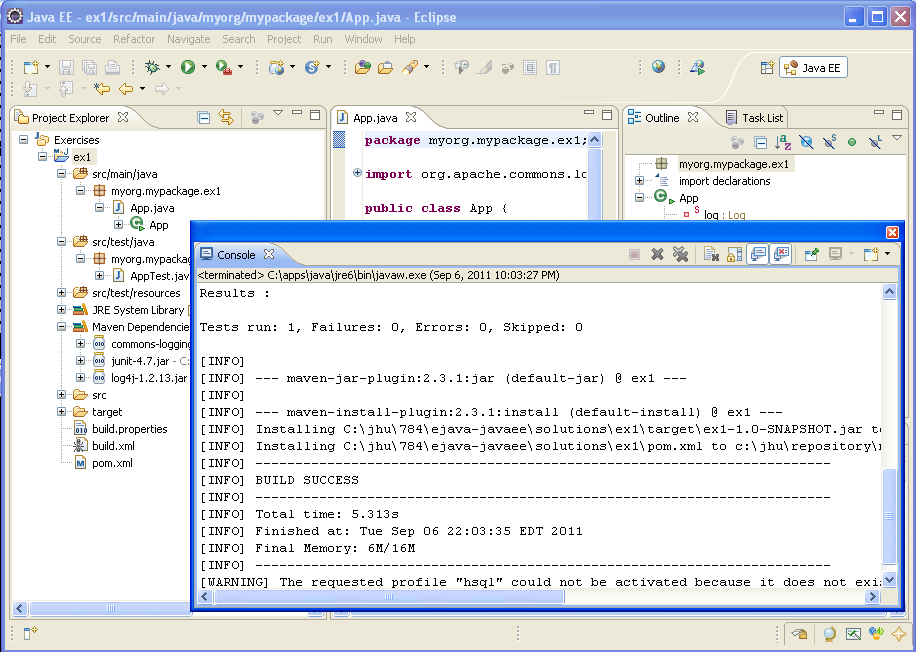The height and width of the screenshot is (652, 916).
Task: Click the Search flashlight icon
Action: pos(410,67)
